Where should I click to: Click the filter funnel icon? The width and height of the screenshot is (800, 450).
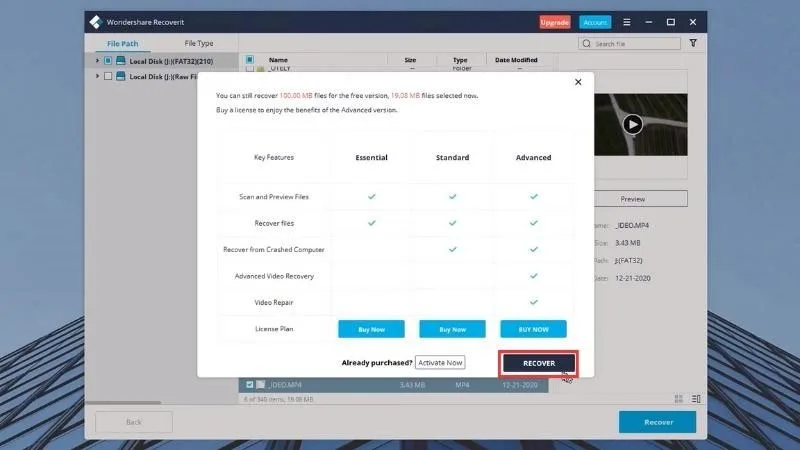pos(693,43)
